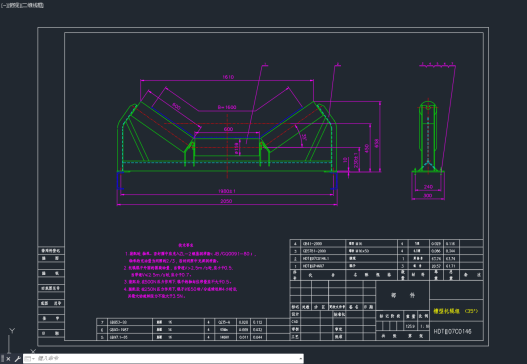
Task: Select the 1610 dimension text
Action: [228, 77]
